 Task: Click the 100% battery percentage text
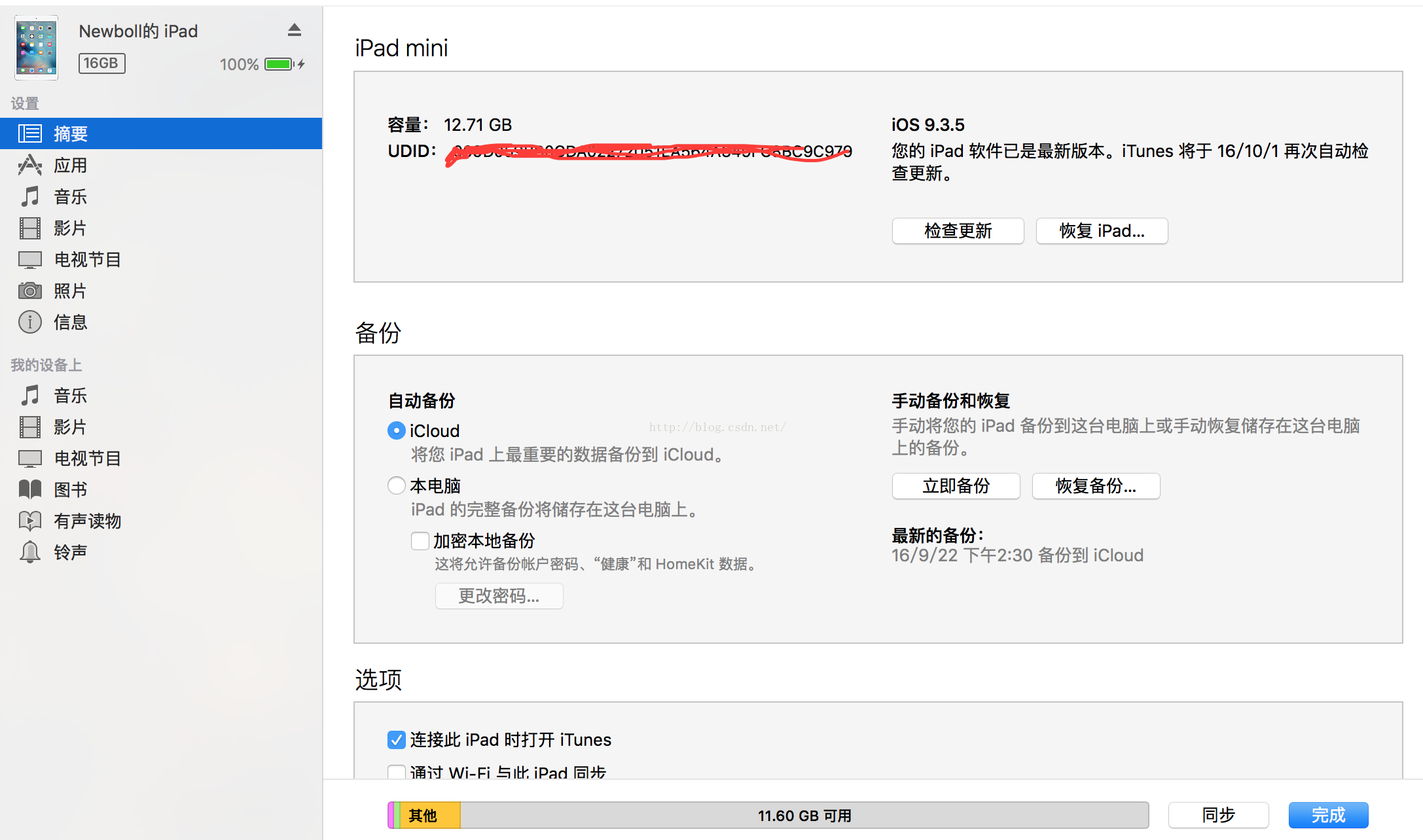239,64
